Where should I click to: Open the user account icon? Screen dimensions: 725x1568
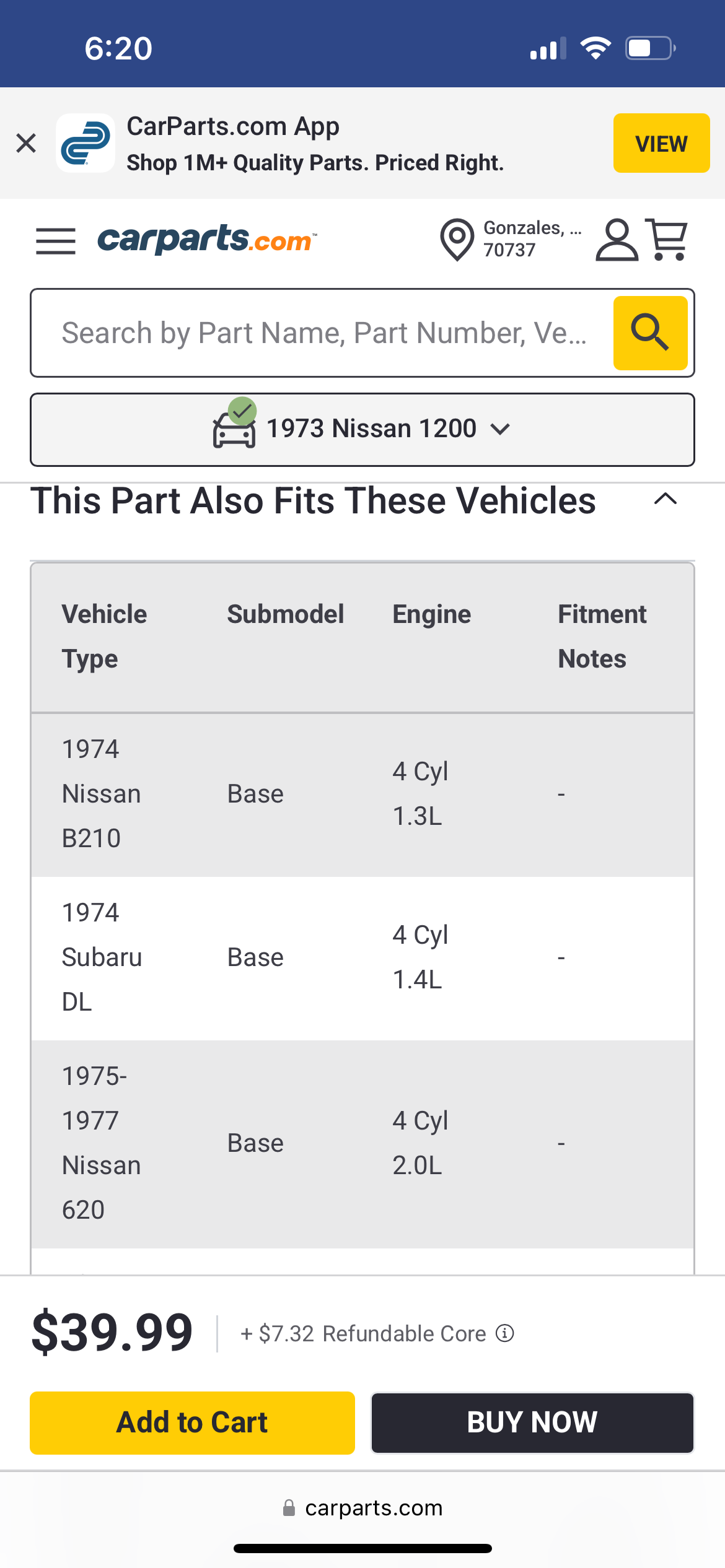click(x=617, y=240)
